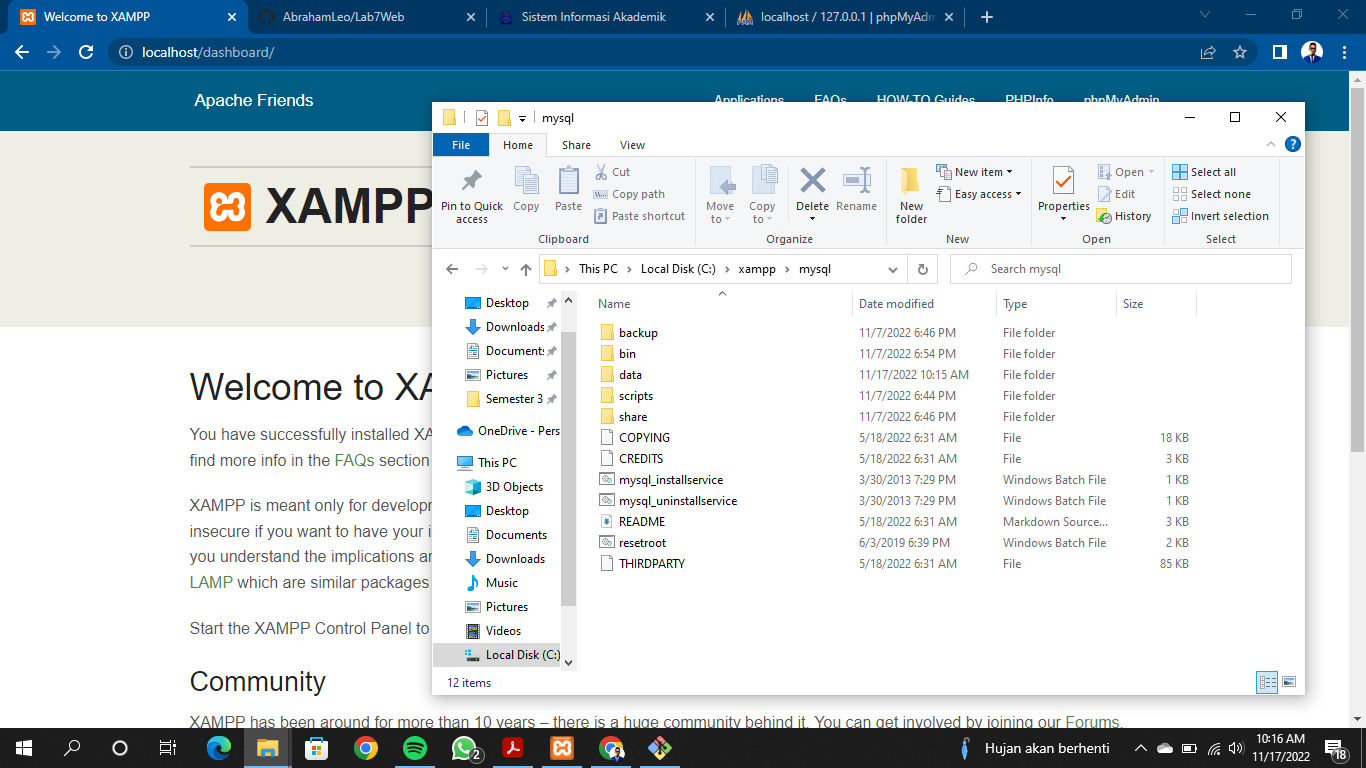This screenshot has width=1366, height=768.
Task: Open the Move to command
Action: click(720, 194)
